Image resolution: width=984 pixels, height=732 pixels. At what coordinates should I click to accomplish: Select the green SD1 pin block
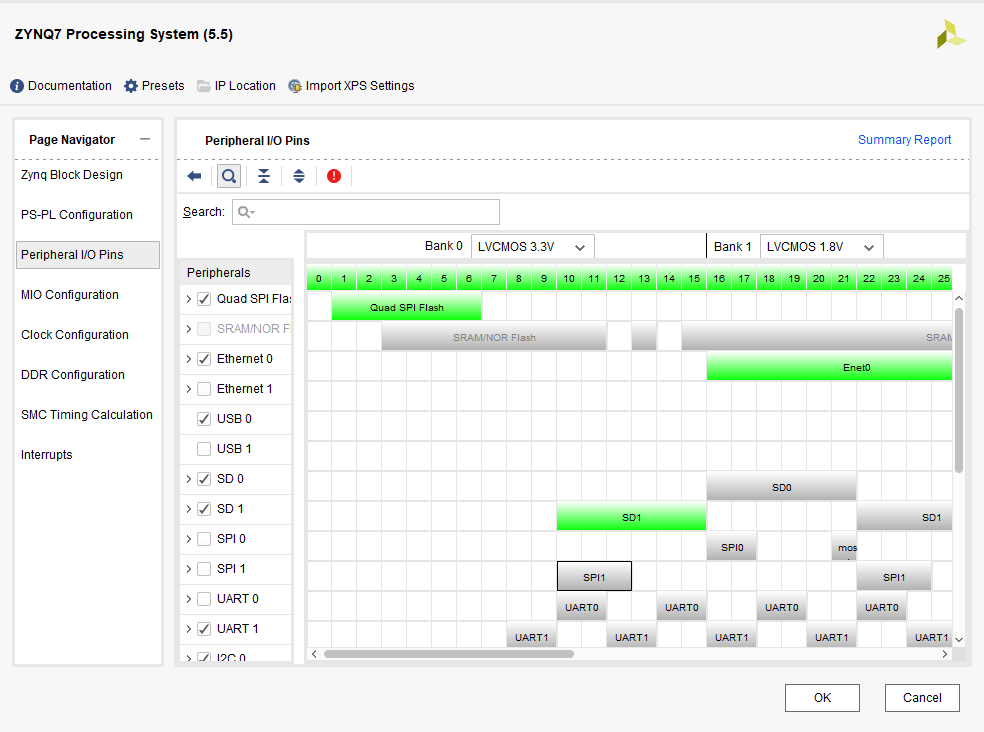pos(631,518)
